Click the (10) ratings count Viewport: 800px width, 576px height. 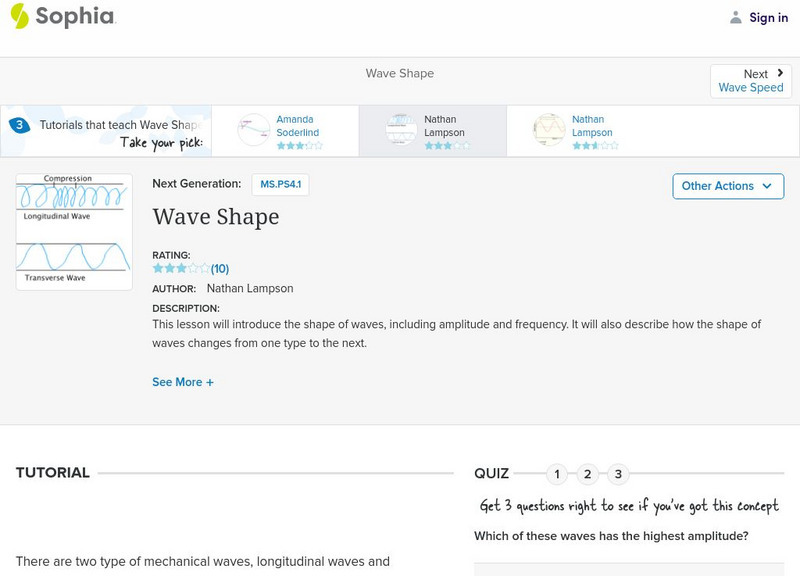pos(220,268)
